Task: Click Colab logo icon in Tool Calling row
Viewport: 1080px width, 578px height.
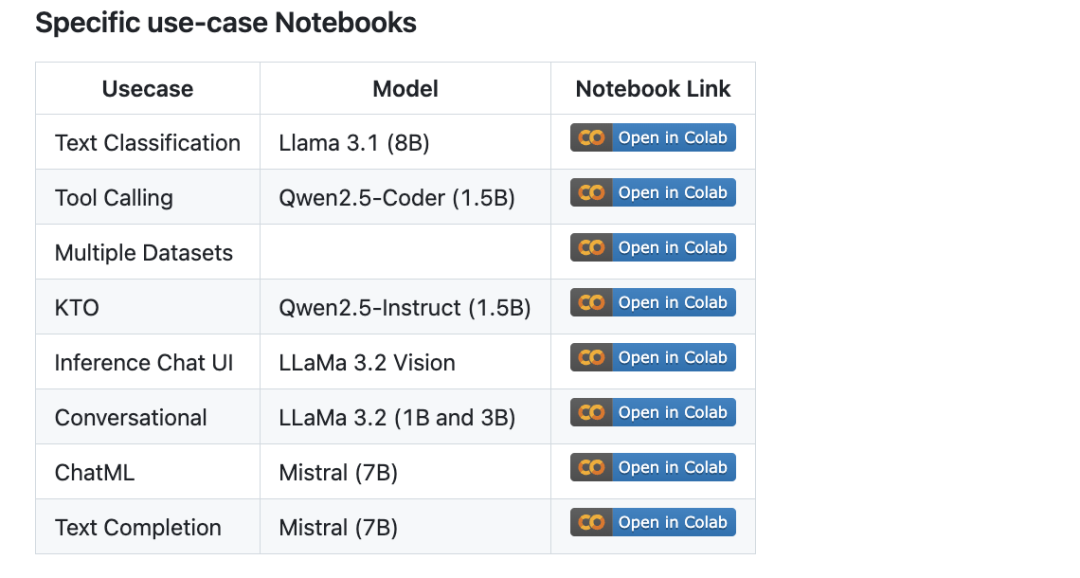Action: coord(591,193)
